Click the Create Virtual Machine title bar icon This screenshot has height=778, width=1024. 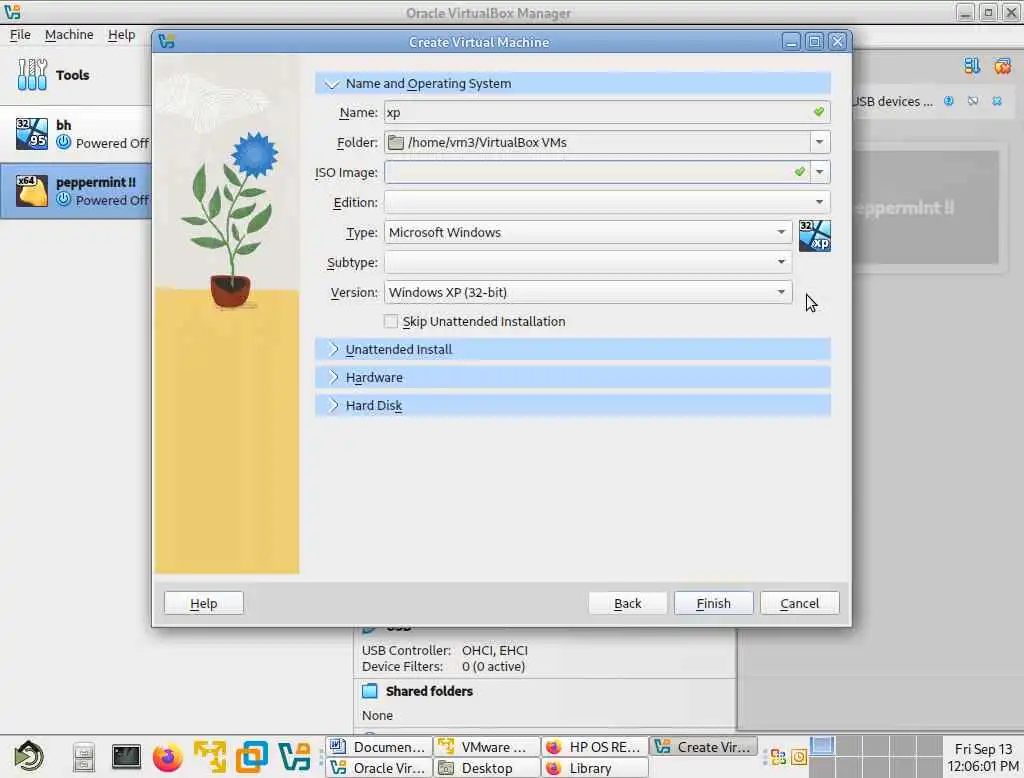click(x=167, y=42)
